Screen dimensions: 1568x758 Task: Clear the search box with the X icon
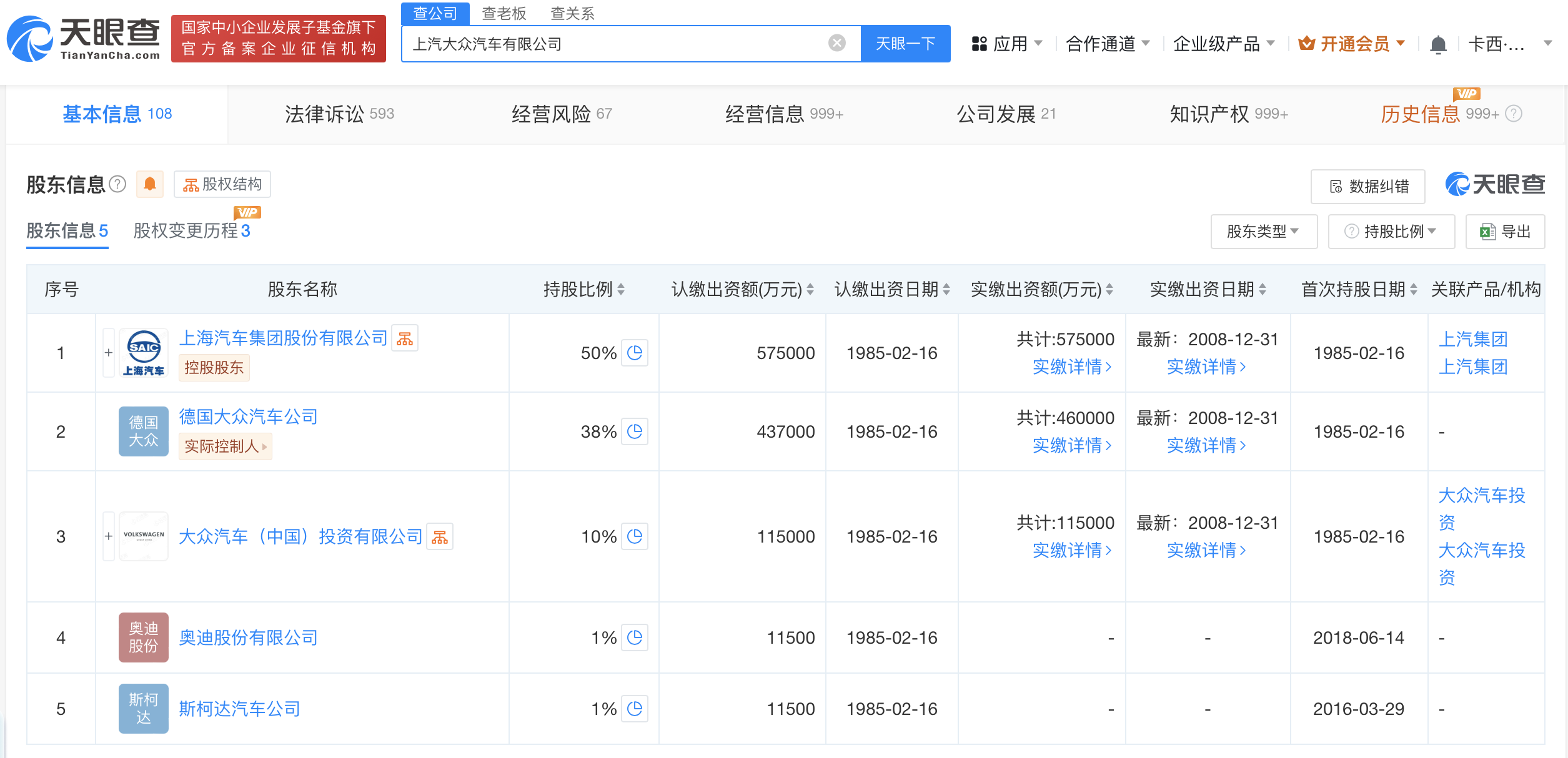tap(836, 43)
